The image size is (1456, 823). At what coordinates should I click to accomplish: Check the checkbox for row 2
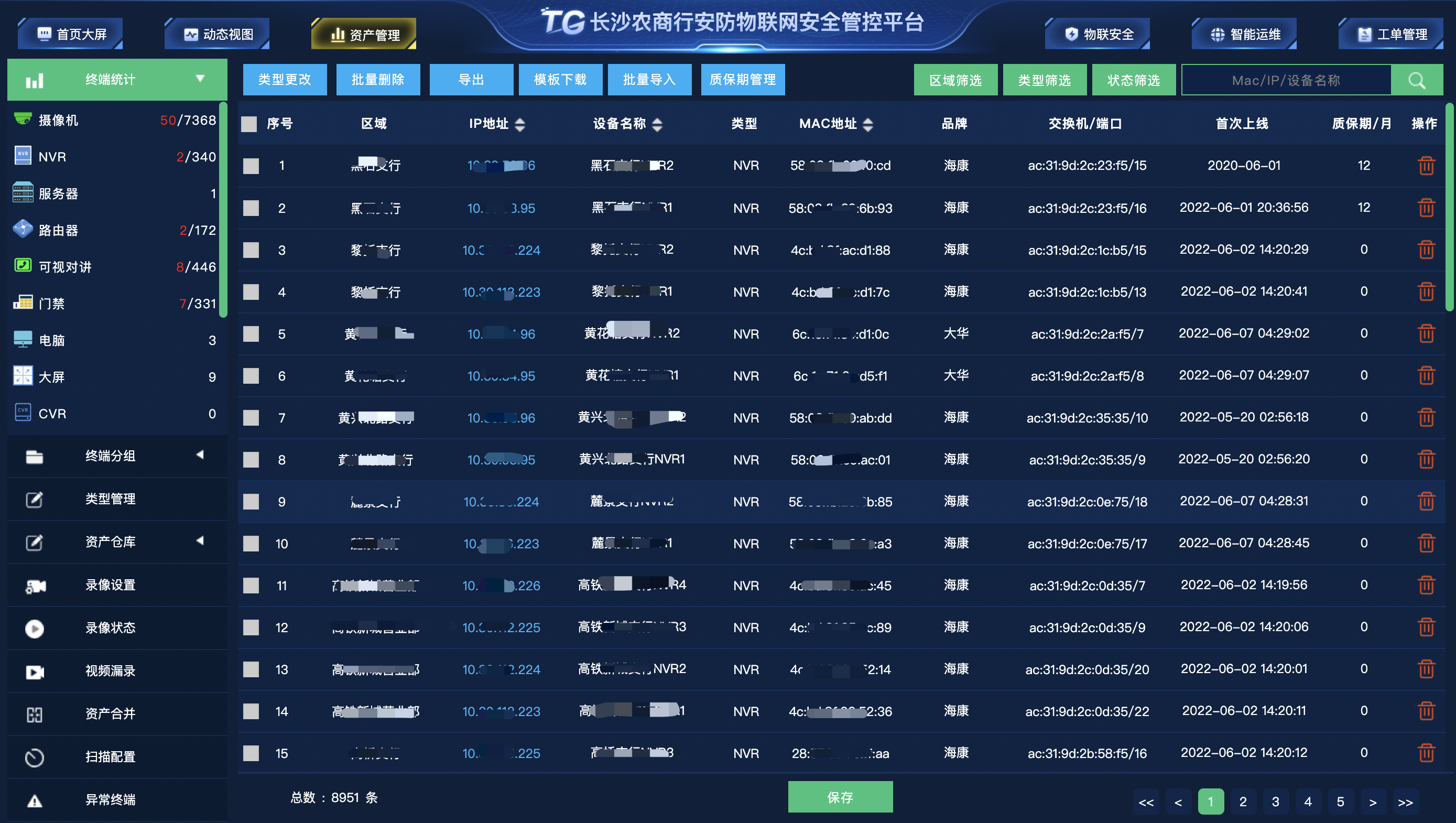click(251, 208)
